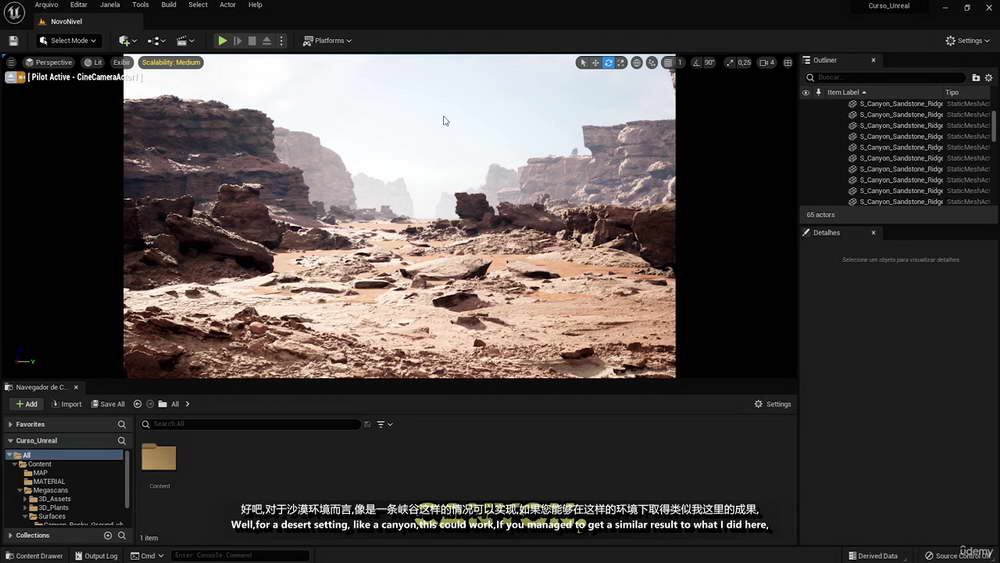
Task: Open Outliner settings gear
Action: pos(989,78)
